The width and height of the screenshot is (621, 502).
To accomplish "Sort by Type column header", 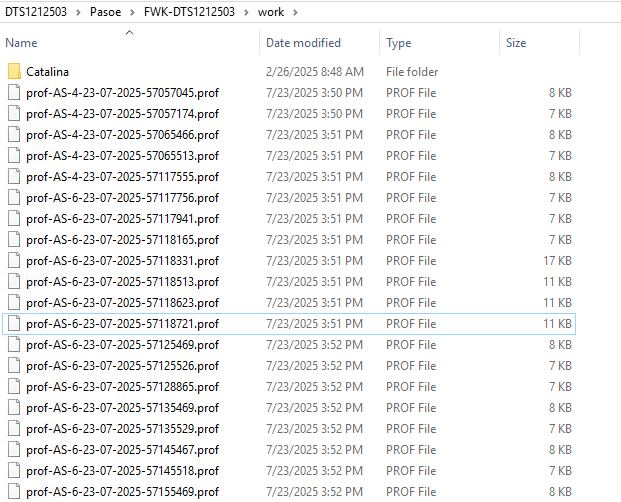I will [399, 43].
